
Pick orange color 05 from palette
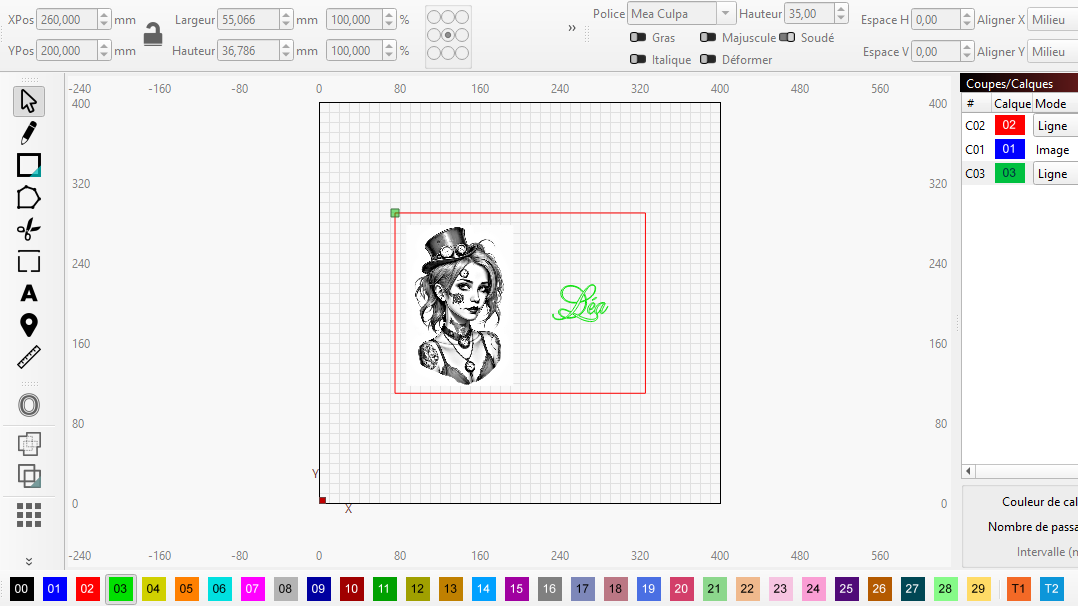[x=186, y=589]
